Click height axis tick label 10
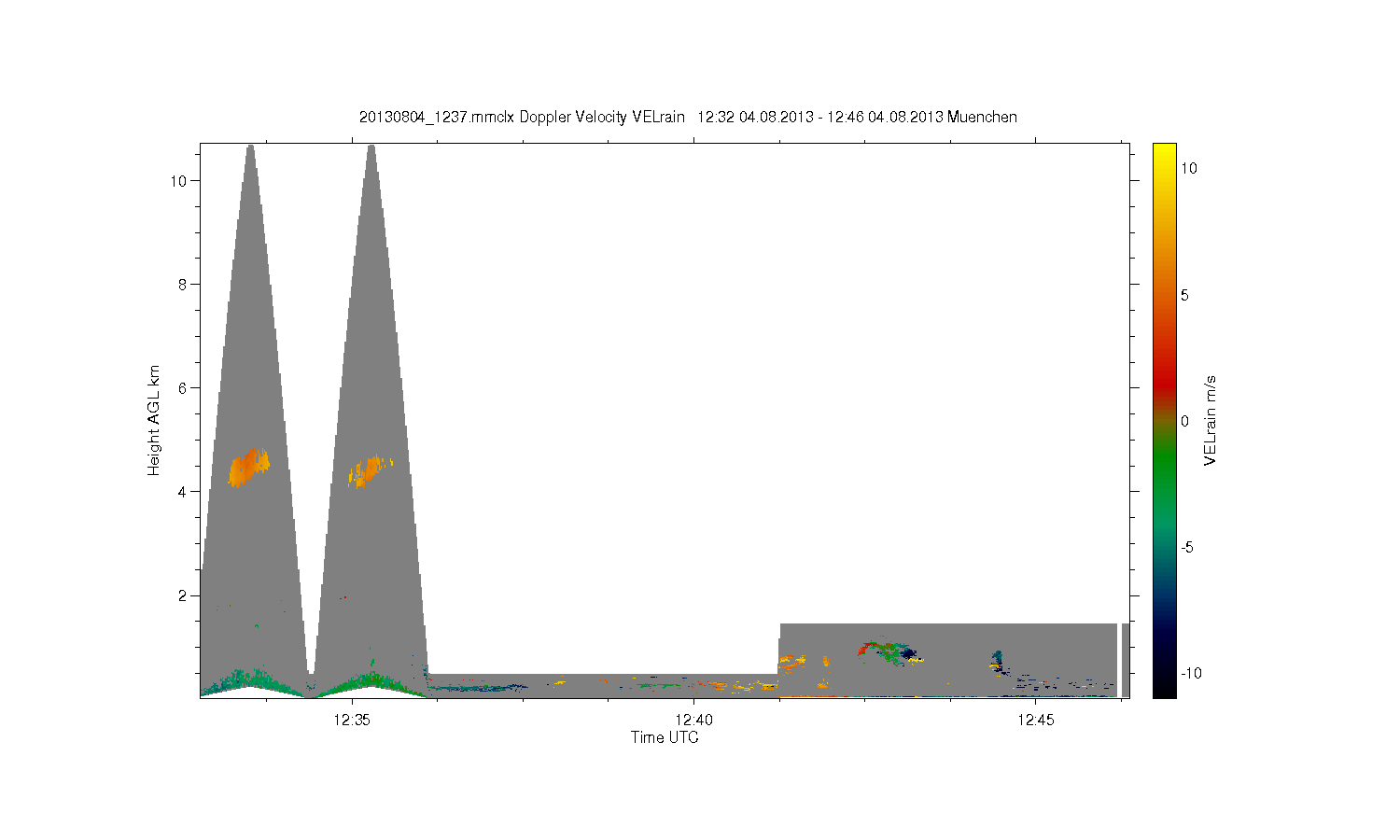The image size is (1400, 840). tap(179, 180)
